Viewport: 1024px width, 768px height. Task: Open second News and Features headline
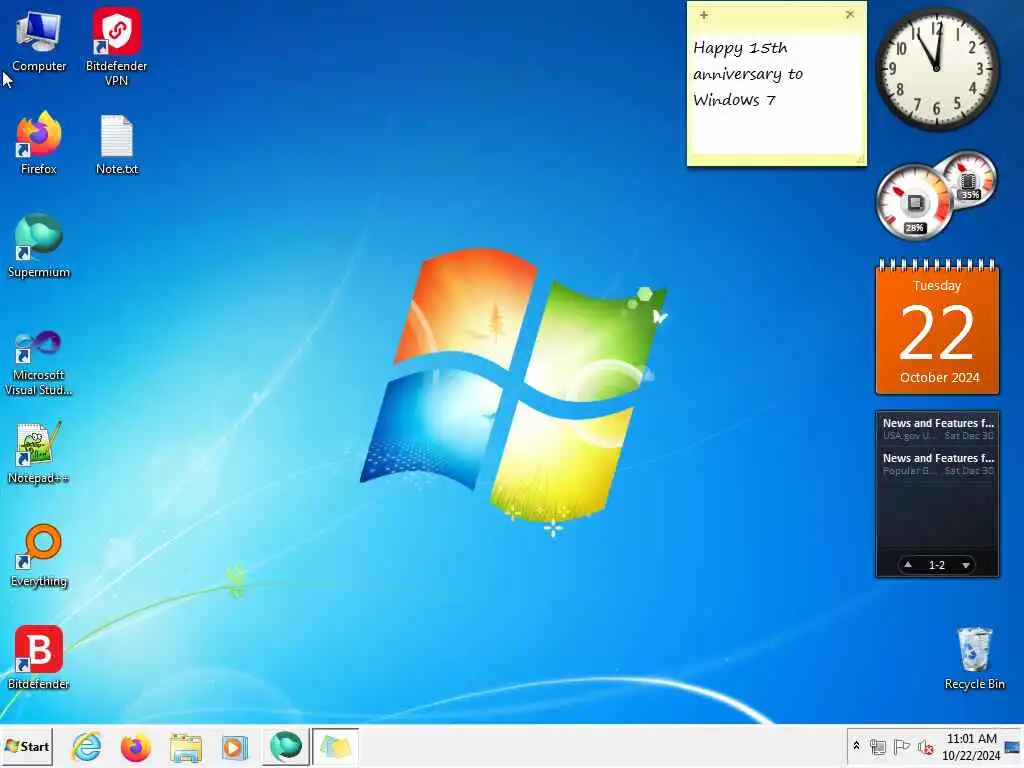point(938,458)
